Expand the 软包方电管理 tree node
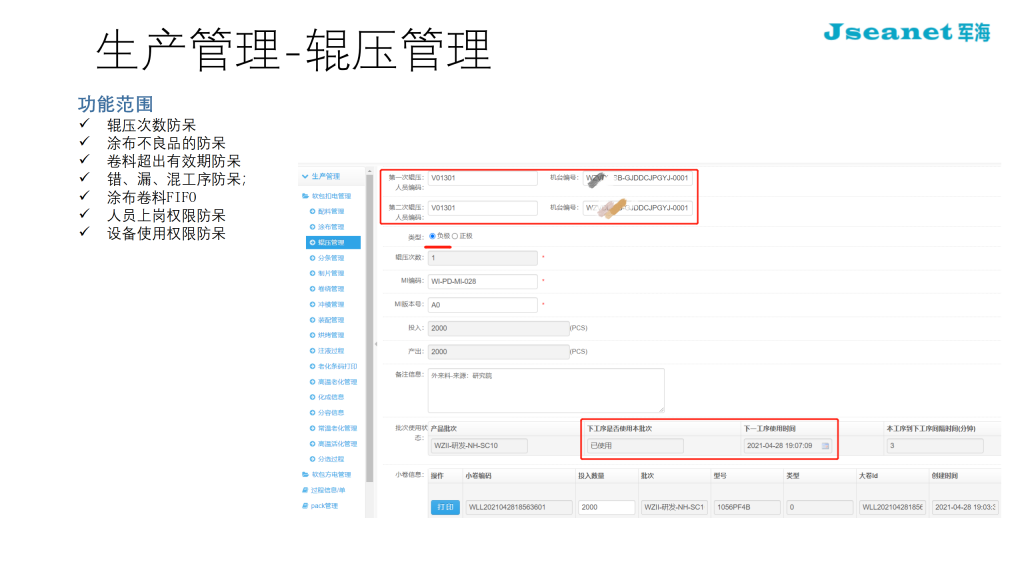The width and height of the screenshot is (1024, 576). coord(330,474)
